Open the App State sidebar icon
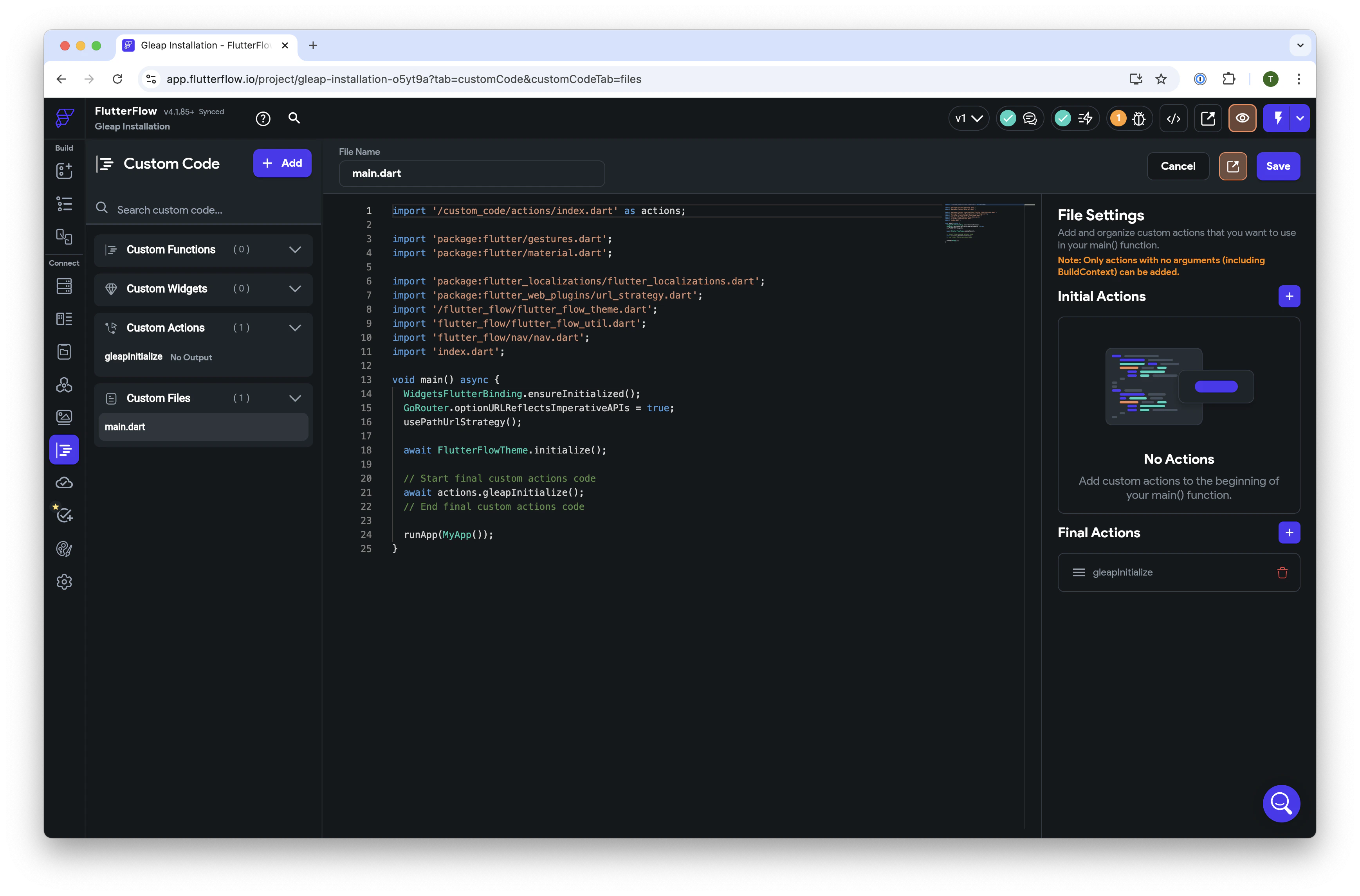Image resolution: width=1360 pixels, height=896 pixels. click(x=64, y=351)
